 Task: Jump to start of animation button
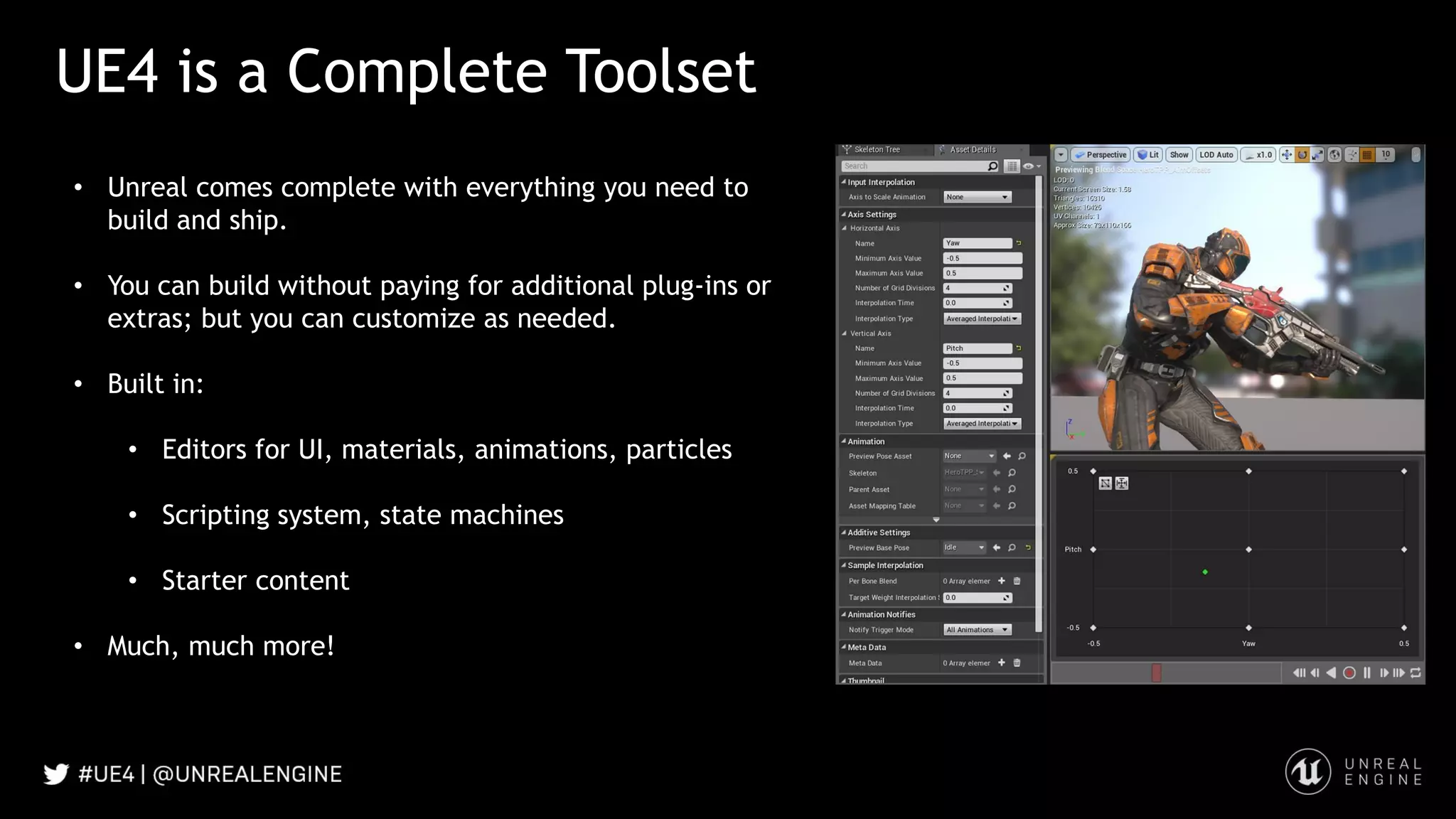[1299, 673]
